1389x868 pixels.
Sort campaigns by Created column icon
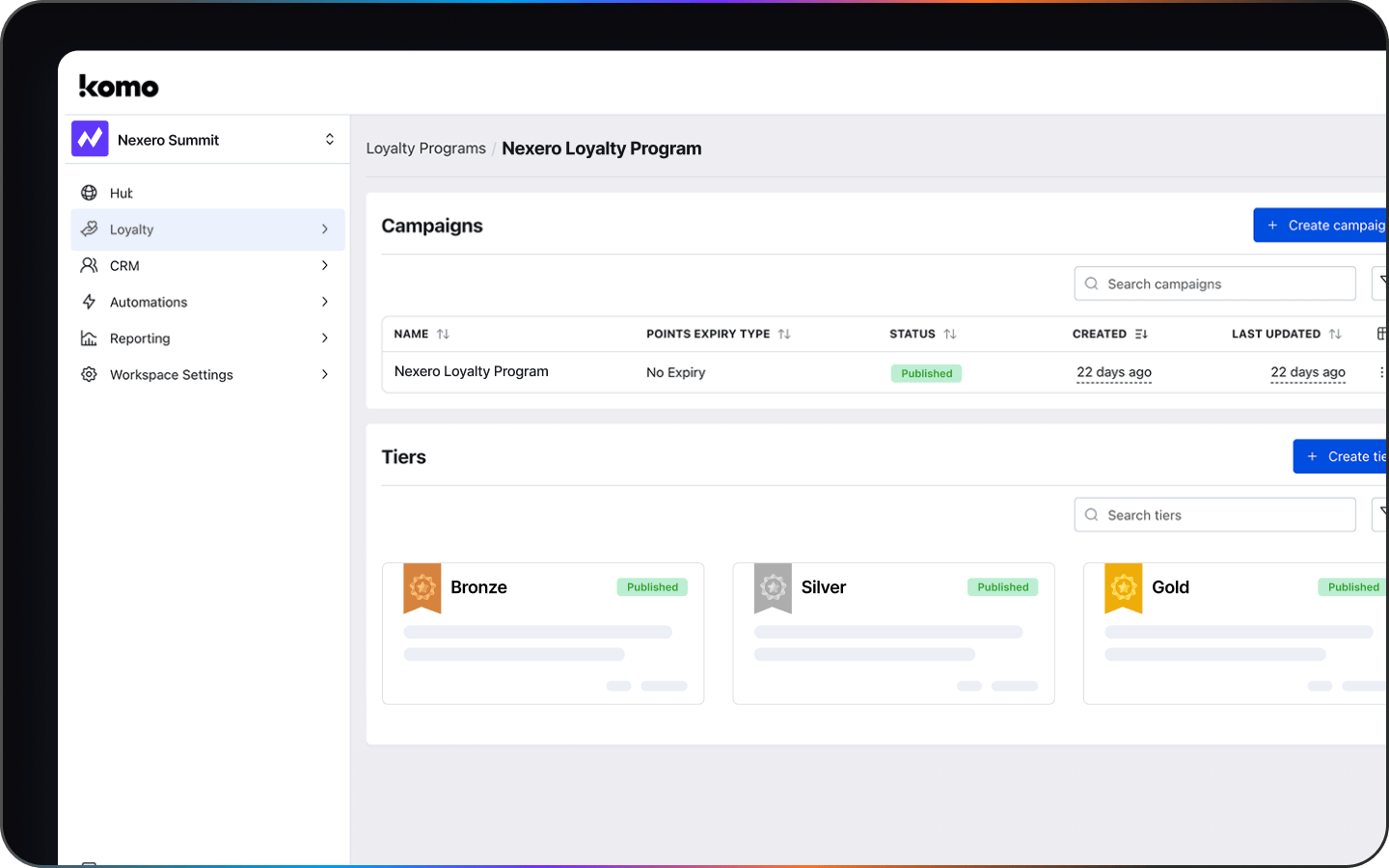(x=1141, y=334)
